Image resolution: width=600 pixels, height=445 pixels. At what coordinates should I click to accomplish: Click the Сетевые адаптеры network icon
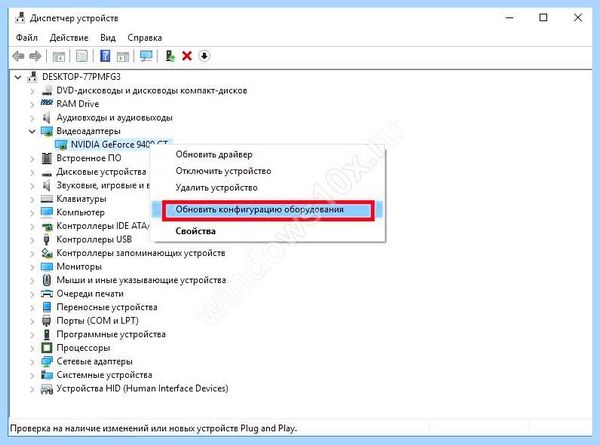click(x=47, y=361)
